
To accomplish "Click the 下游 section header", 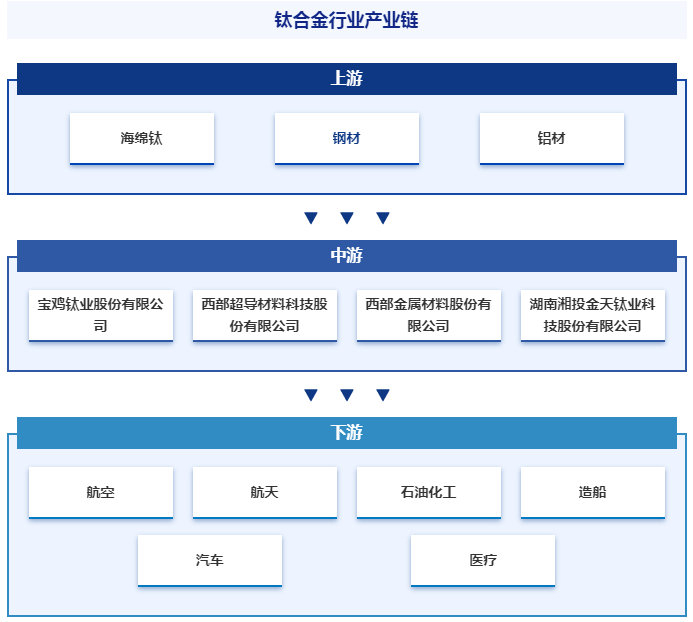I will click(x=347, y=433).
